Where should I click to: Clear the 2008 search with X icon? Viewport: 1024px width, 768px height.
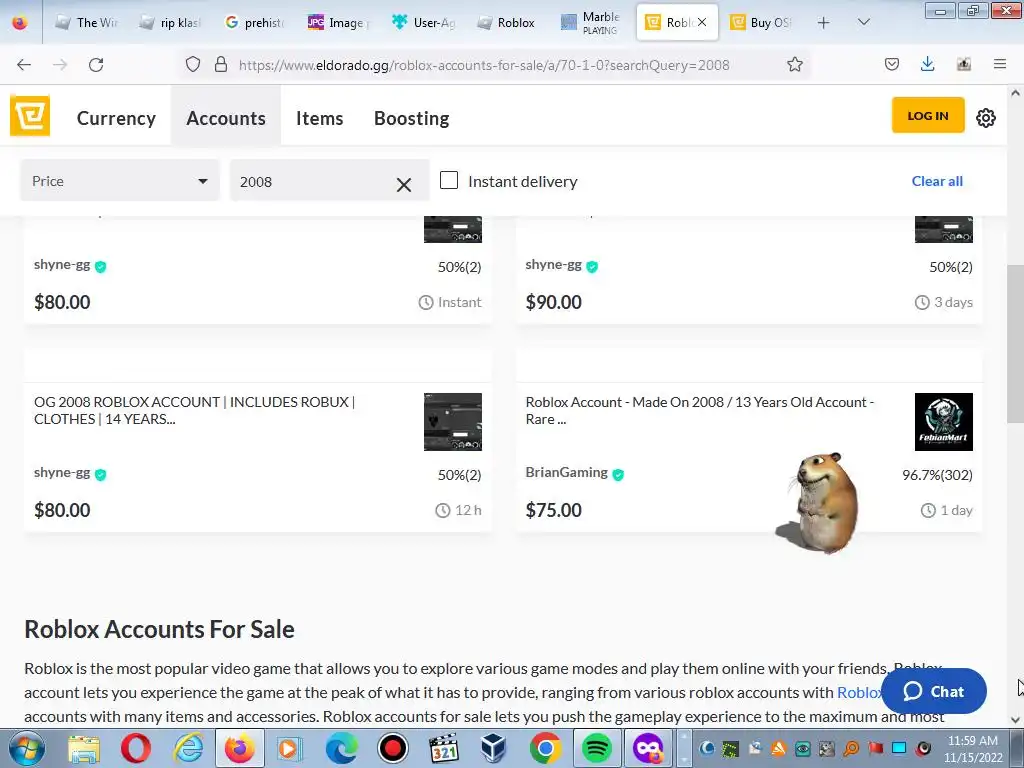(x=404, y=185)
